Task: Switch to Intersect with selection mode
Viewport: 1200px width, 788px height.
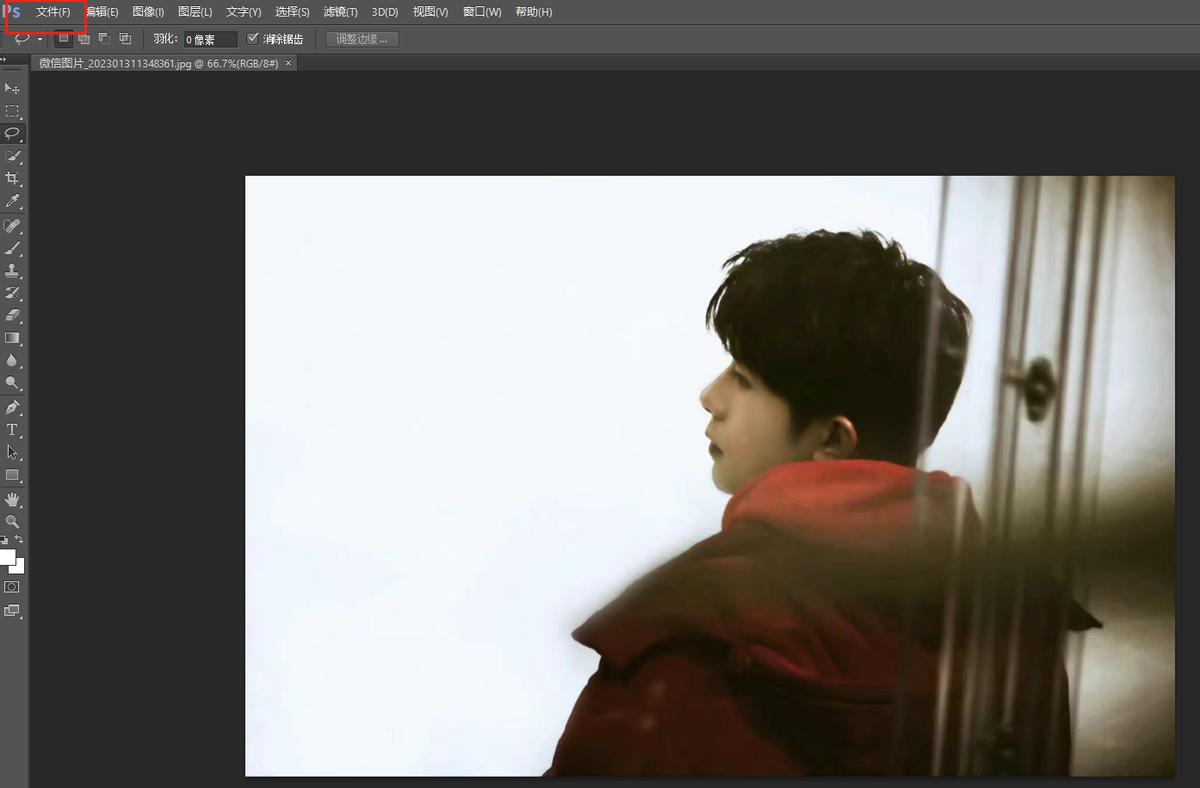Action: pyautogui.click(x=125, y=39)
